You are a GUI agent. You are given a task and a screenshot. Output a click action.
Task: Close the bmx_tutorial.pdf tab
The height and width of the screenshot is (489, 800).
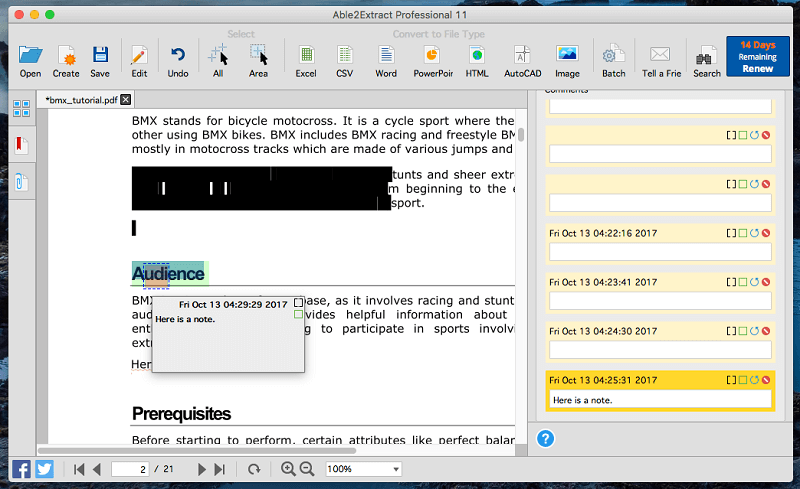(126, 100)
